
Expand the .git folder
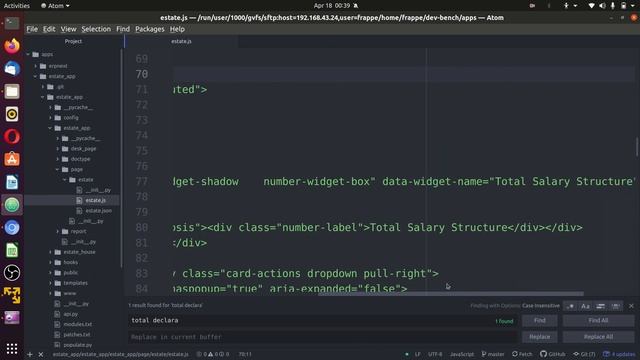[43, 87]
